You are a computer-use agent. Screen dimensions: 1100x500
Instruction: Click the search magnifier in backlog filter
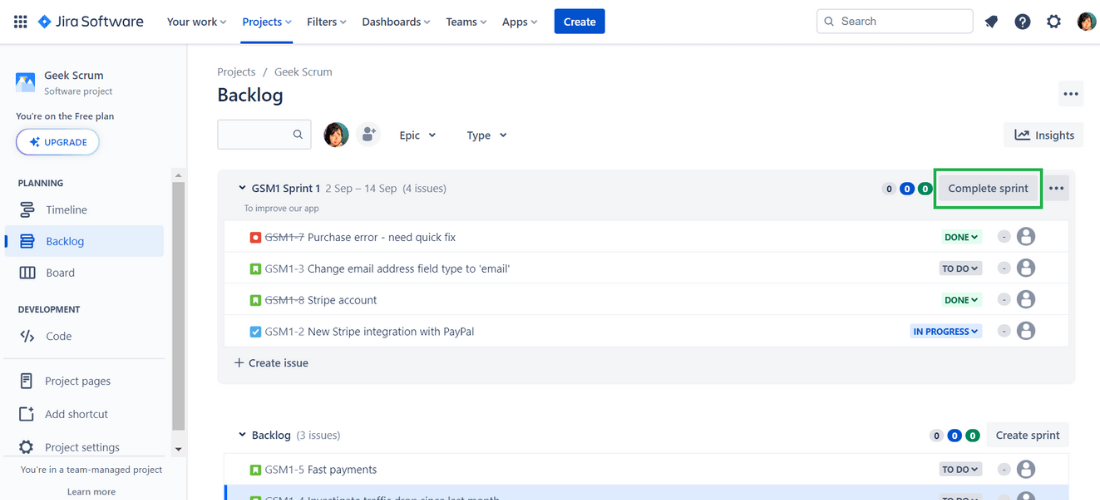[x=297, y=135]
